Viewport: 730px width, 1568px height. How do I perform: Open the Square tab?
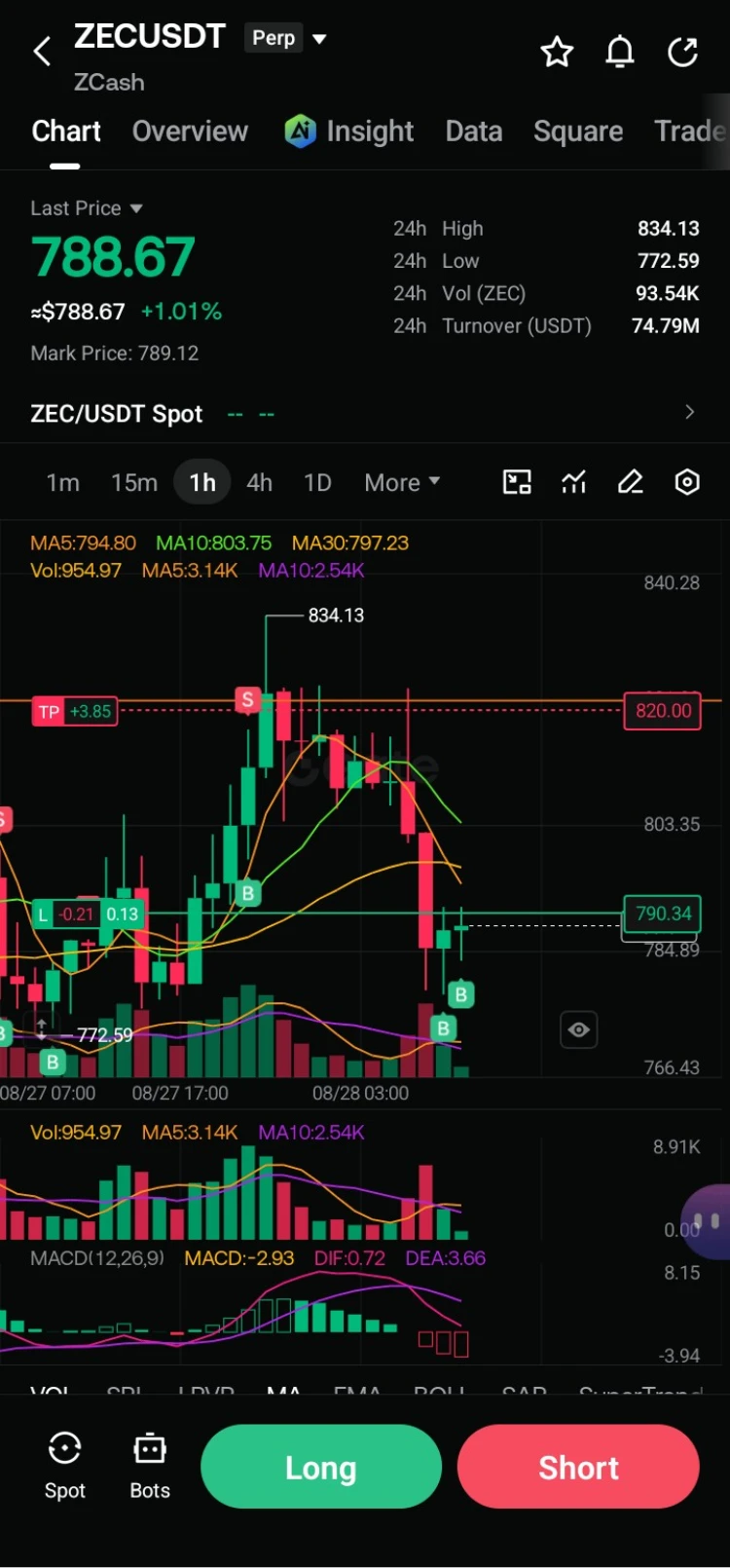(x=578, y=131)
